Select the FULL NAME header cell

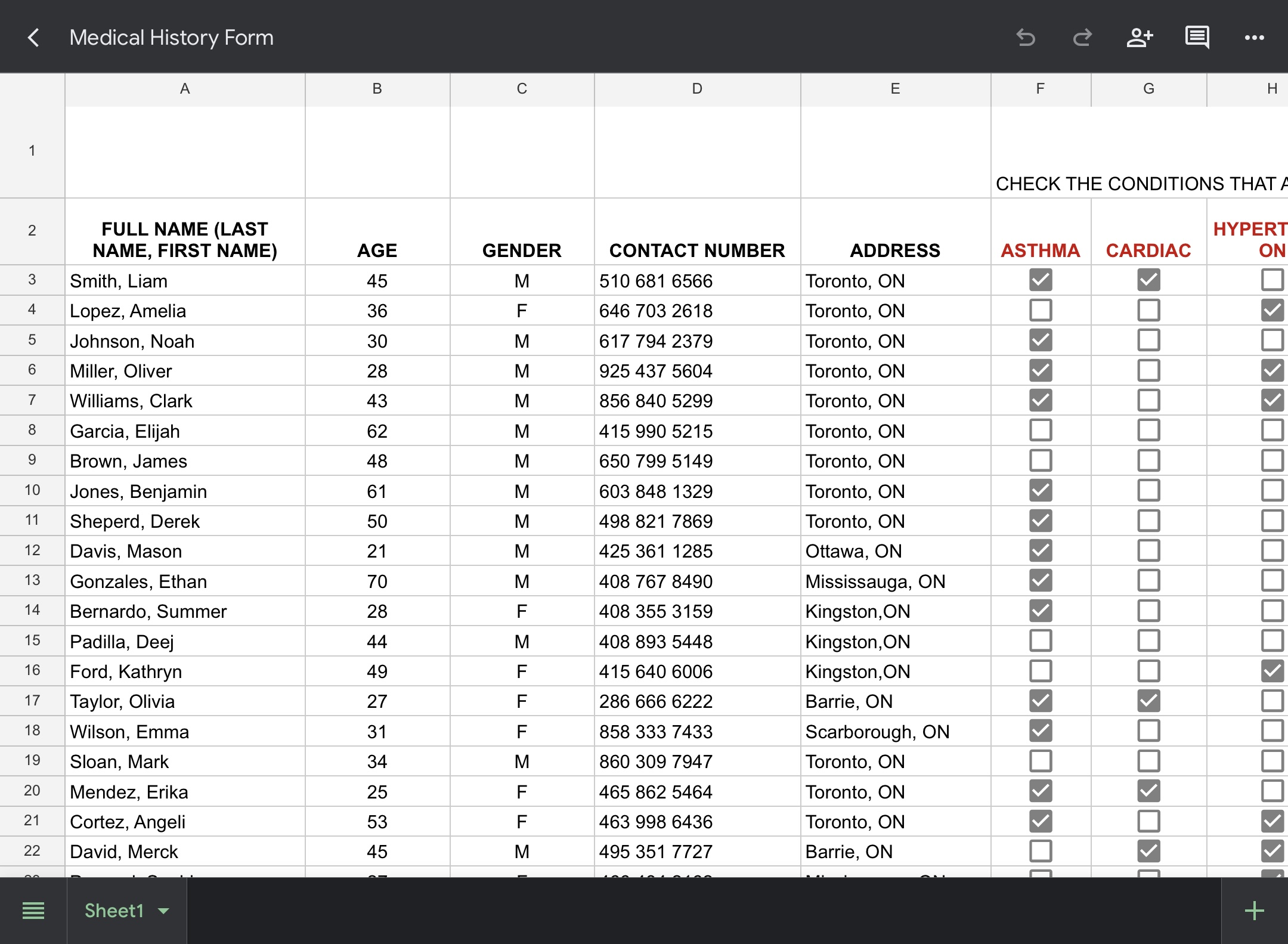point(185,231)
